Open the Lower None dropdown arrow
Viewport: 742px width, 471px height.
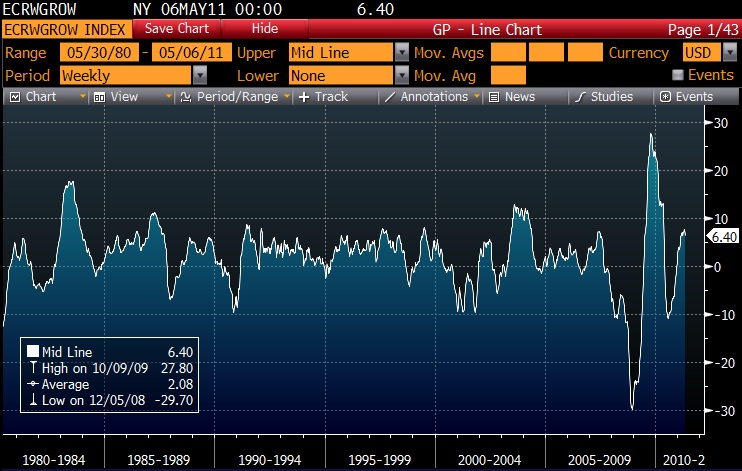coord(402,75)
